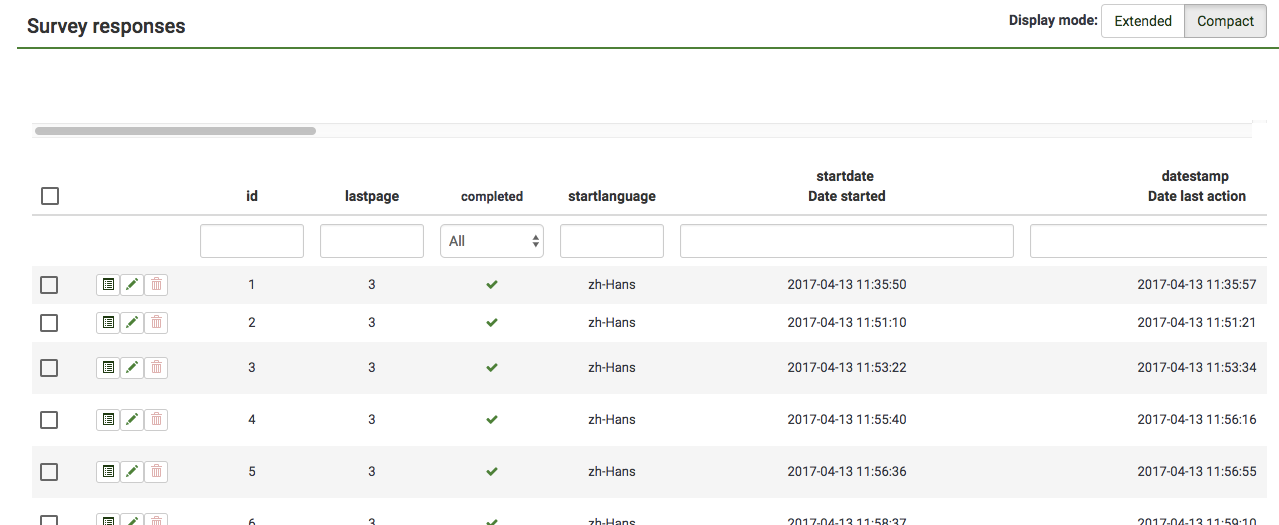Check the select-all checkbox in header
This screenshot has width=1279, height=525.
pyautogui.click(x=50, y=196)
